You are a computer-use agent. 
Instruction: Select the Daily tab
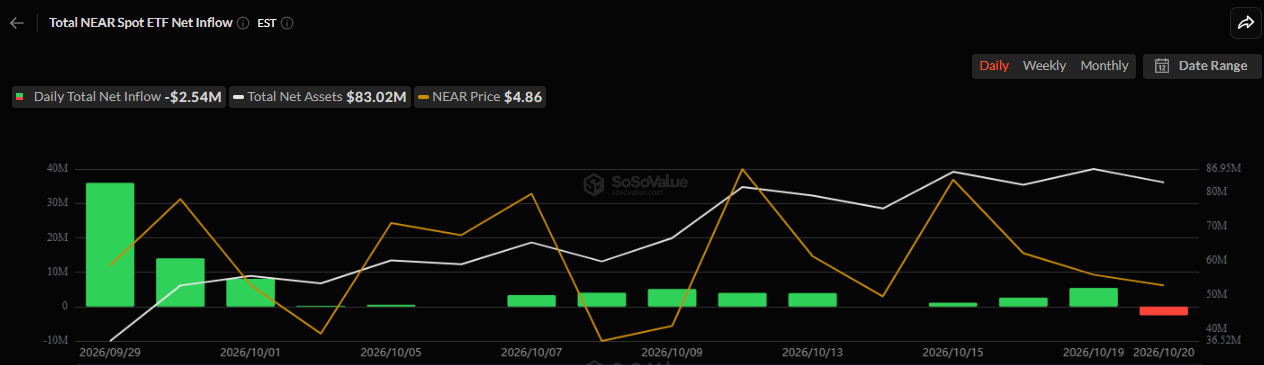(x=994, y=66)
